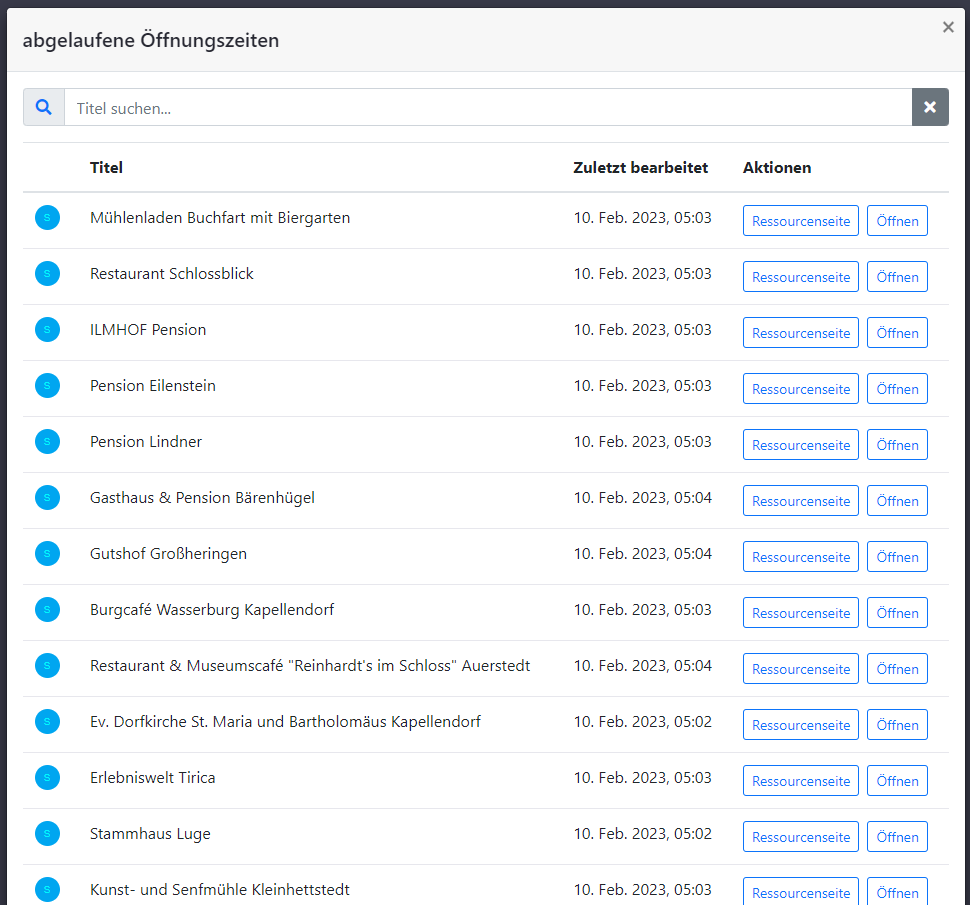This screenshot has width=970, height=905.
Task: Open Ressourcenseite for Pension Lindner
Action: (x=800, y=445)
